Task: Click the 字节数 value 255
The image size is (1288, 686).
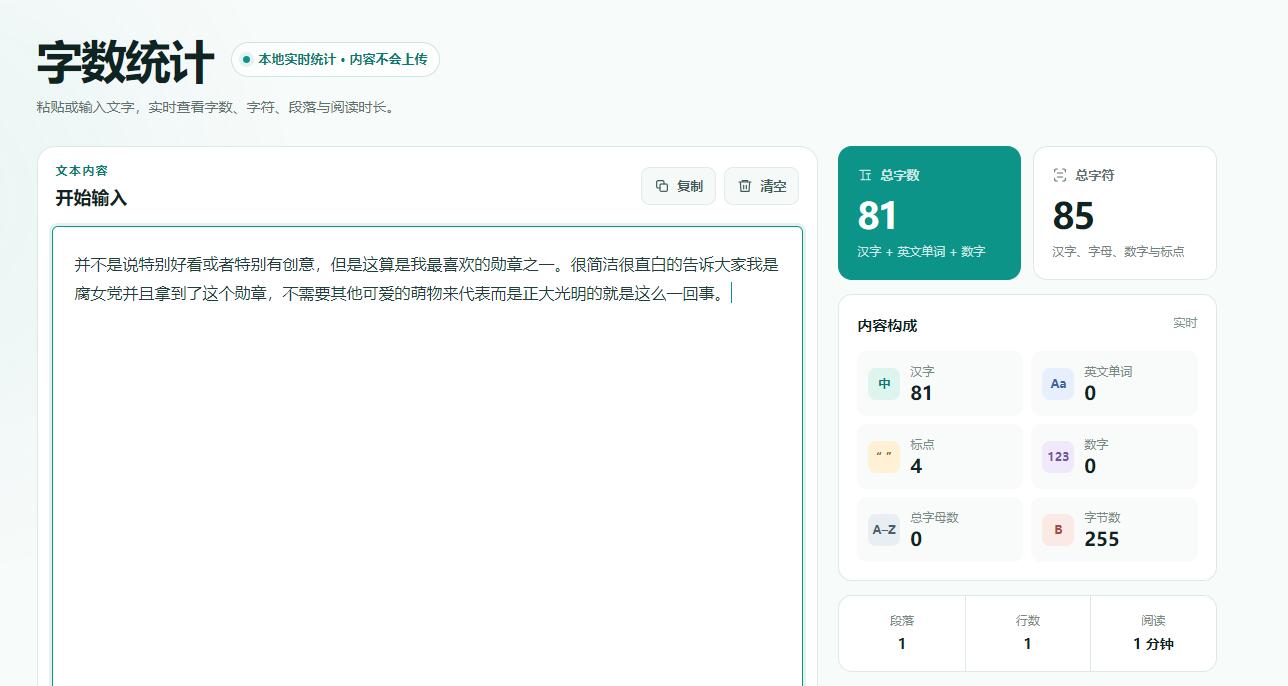Action: 1102,540
